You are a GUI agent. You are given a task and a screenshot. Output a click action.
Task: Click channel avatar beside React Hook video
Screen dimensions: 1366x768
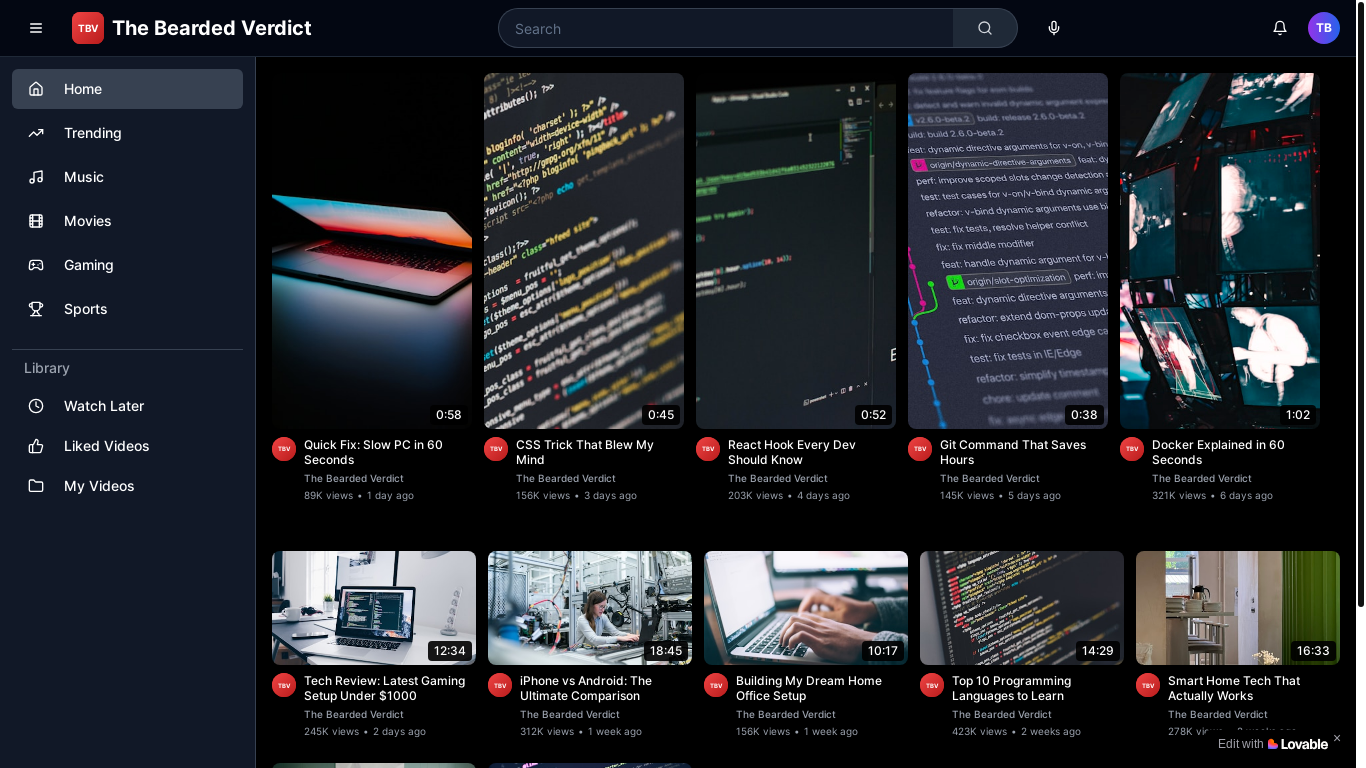point(708,449)
